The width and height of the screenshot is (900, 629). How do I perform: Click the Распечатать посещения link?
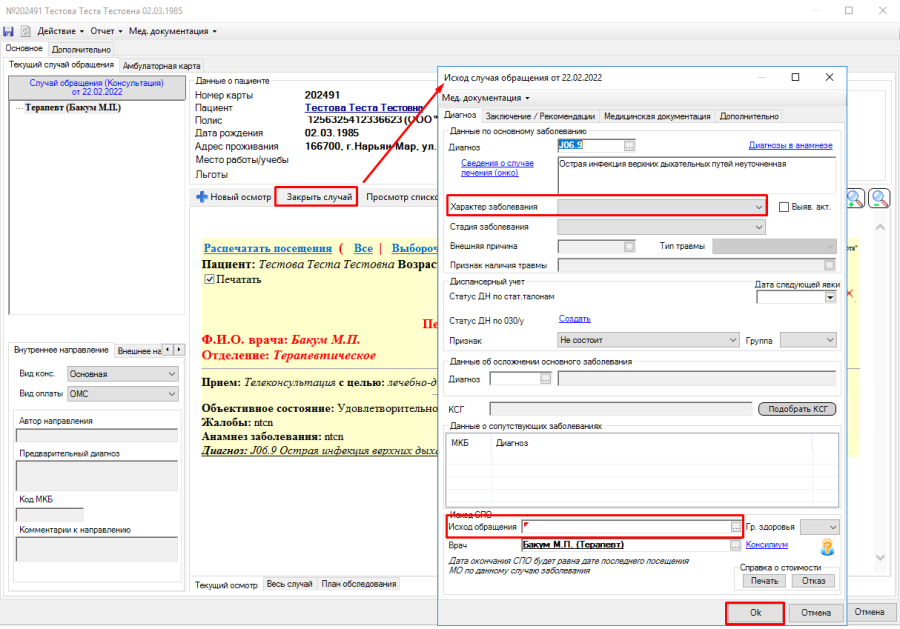[x=267, y=248]
